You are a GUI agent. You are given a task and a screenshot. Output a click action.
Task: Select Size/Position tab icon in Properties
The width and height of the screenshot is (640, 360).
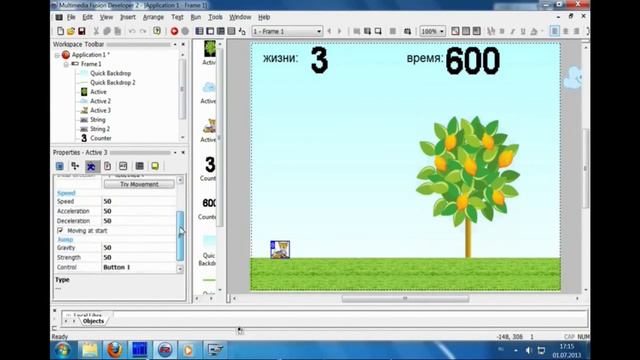pyautogui.click(x=75, y=166)
